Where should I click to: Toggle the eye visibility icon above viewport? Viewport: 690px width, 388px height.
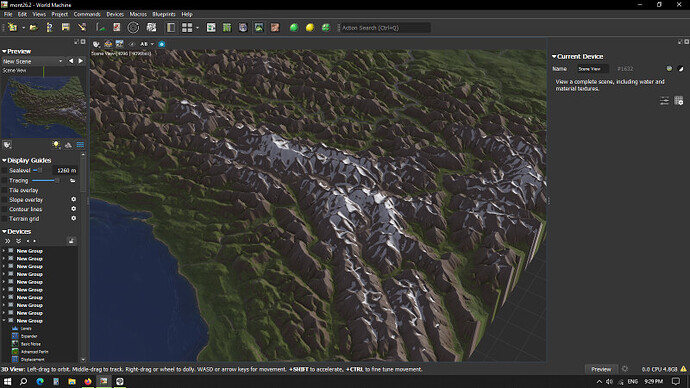(x=132, y=44)
